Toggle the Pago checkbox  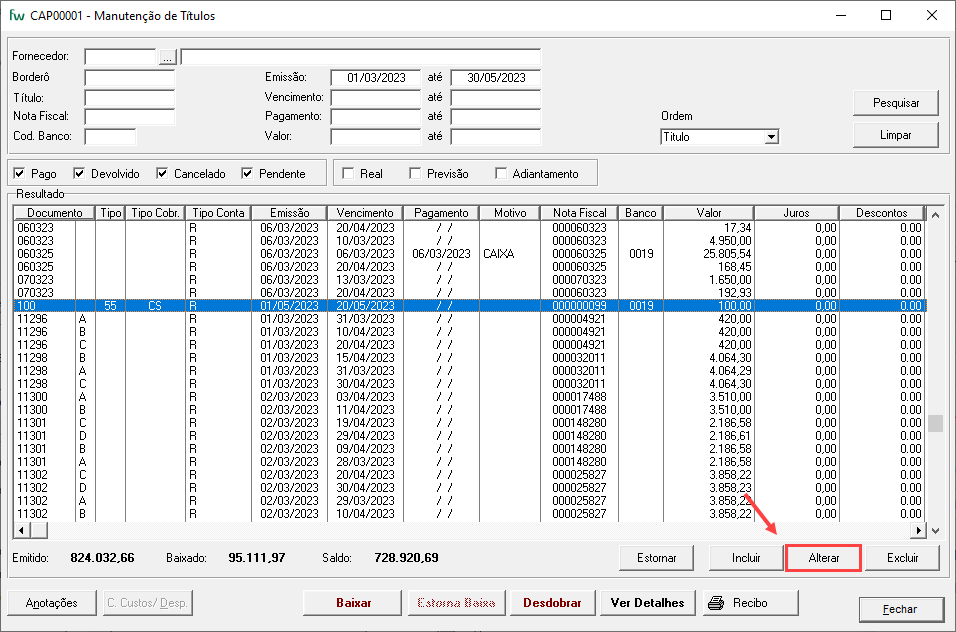tap(20, 174)
